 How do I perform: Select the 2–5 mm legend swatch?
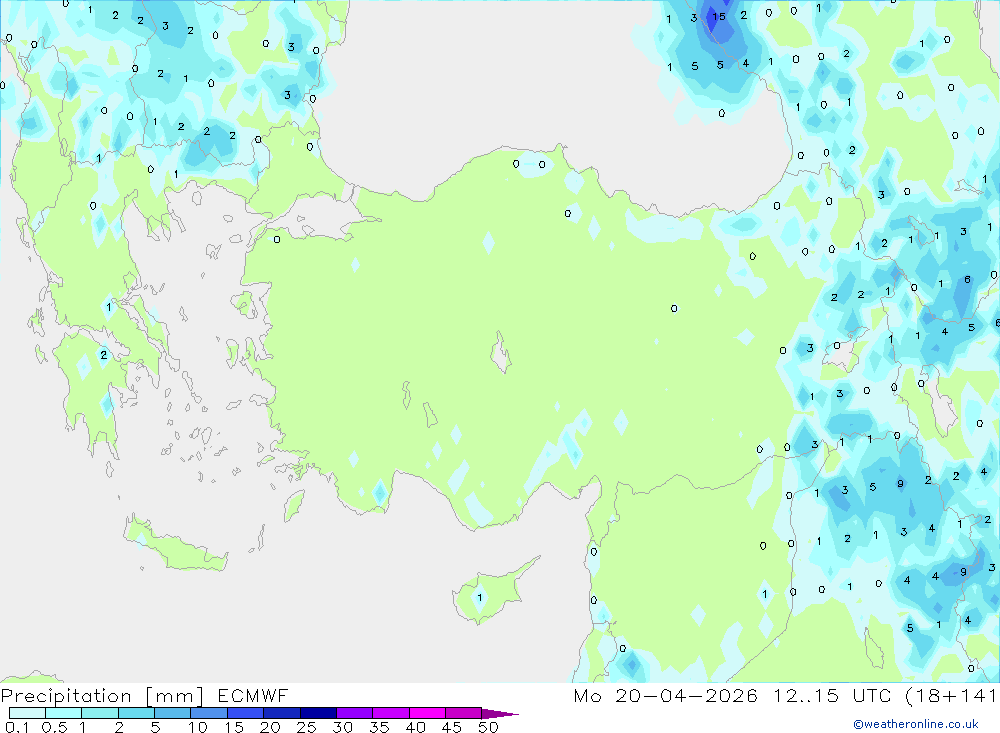point(136,713)
